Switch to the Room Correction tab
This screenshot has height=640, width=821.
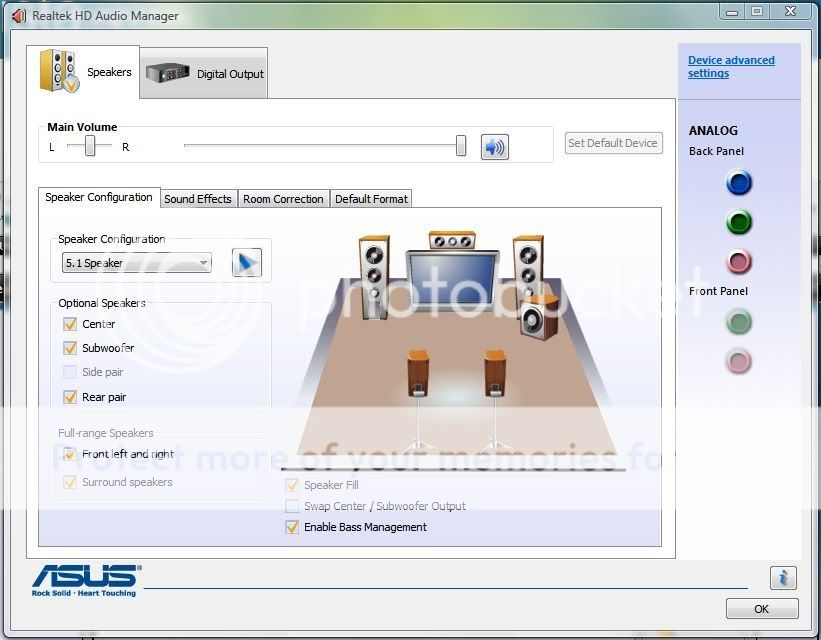(283, 199)
